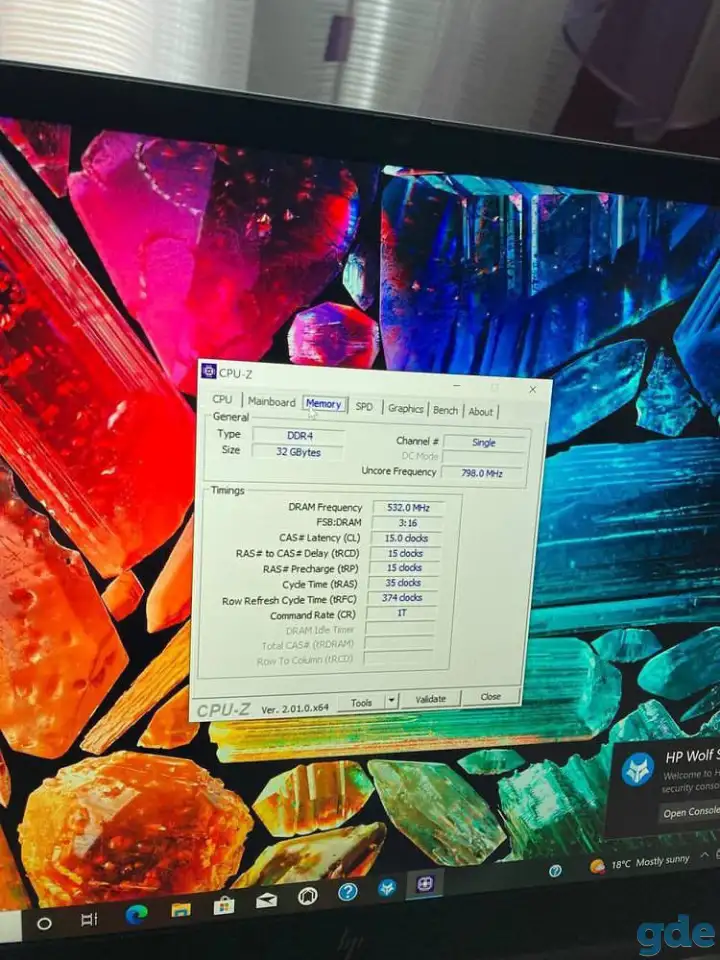The width and height of the screenshot is (720, 960).
Task: Click the empty DC Mode field
Action: click(484, 457)
